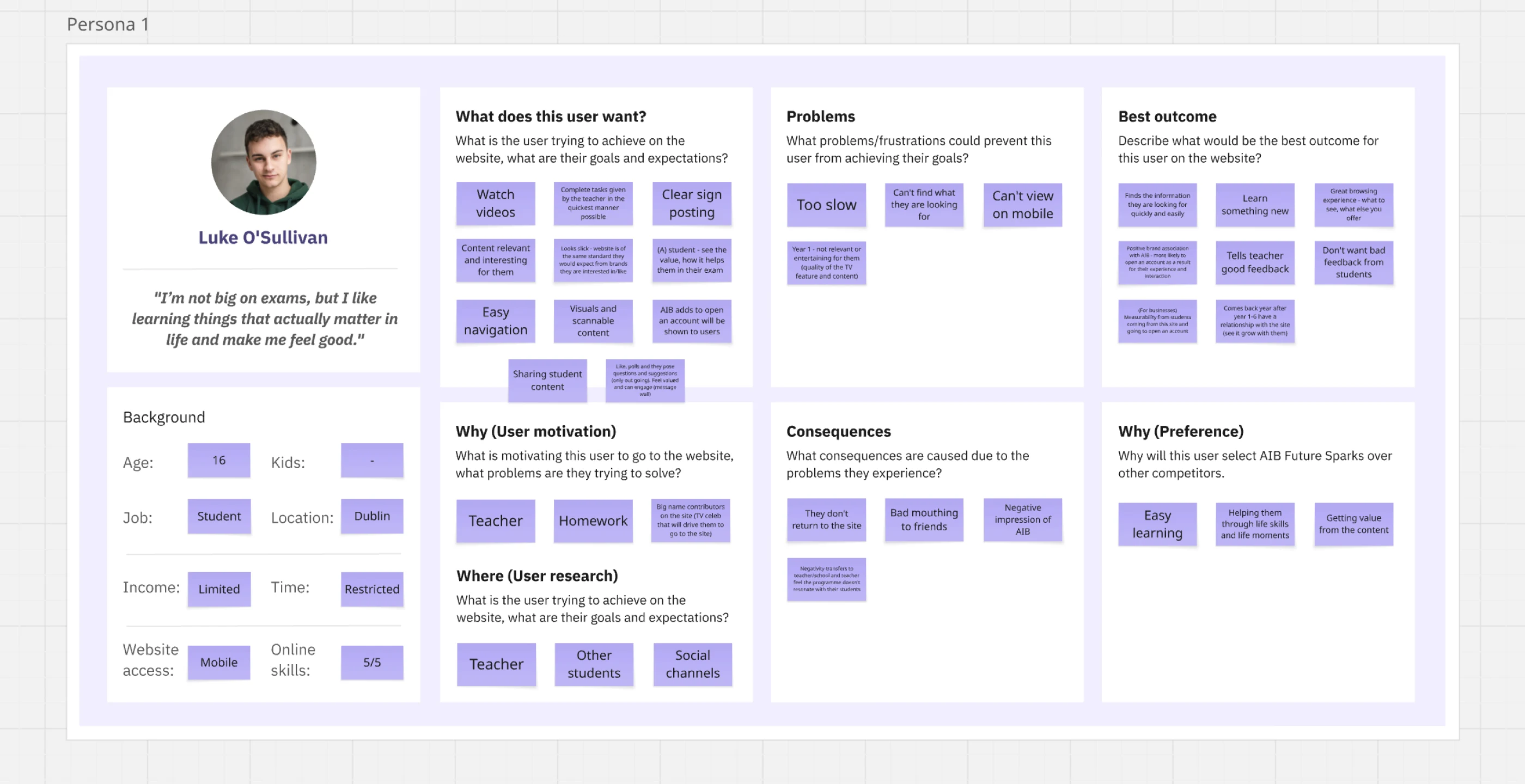Click the 'Best outcome' heading text
The width and height of the screenshot is (1525, 784).
pyautogui.click(x=1167, y=117)
